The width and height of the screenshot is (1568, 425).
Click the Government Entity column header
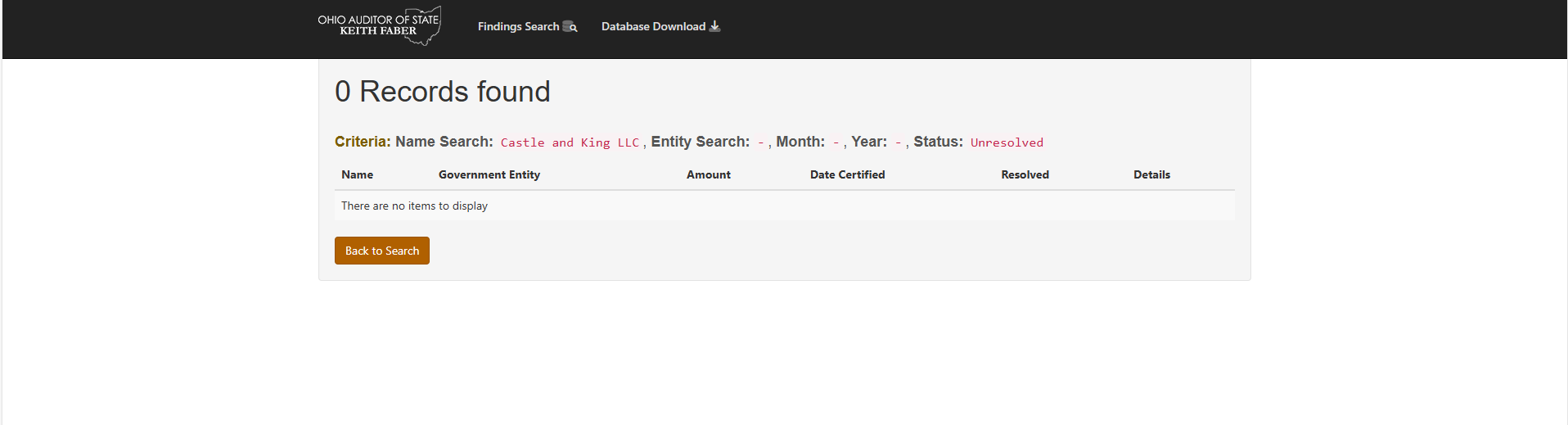tap(489, 174)
